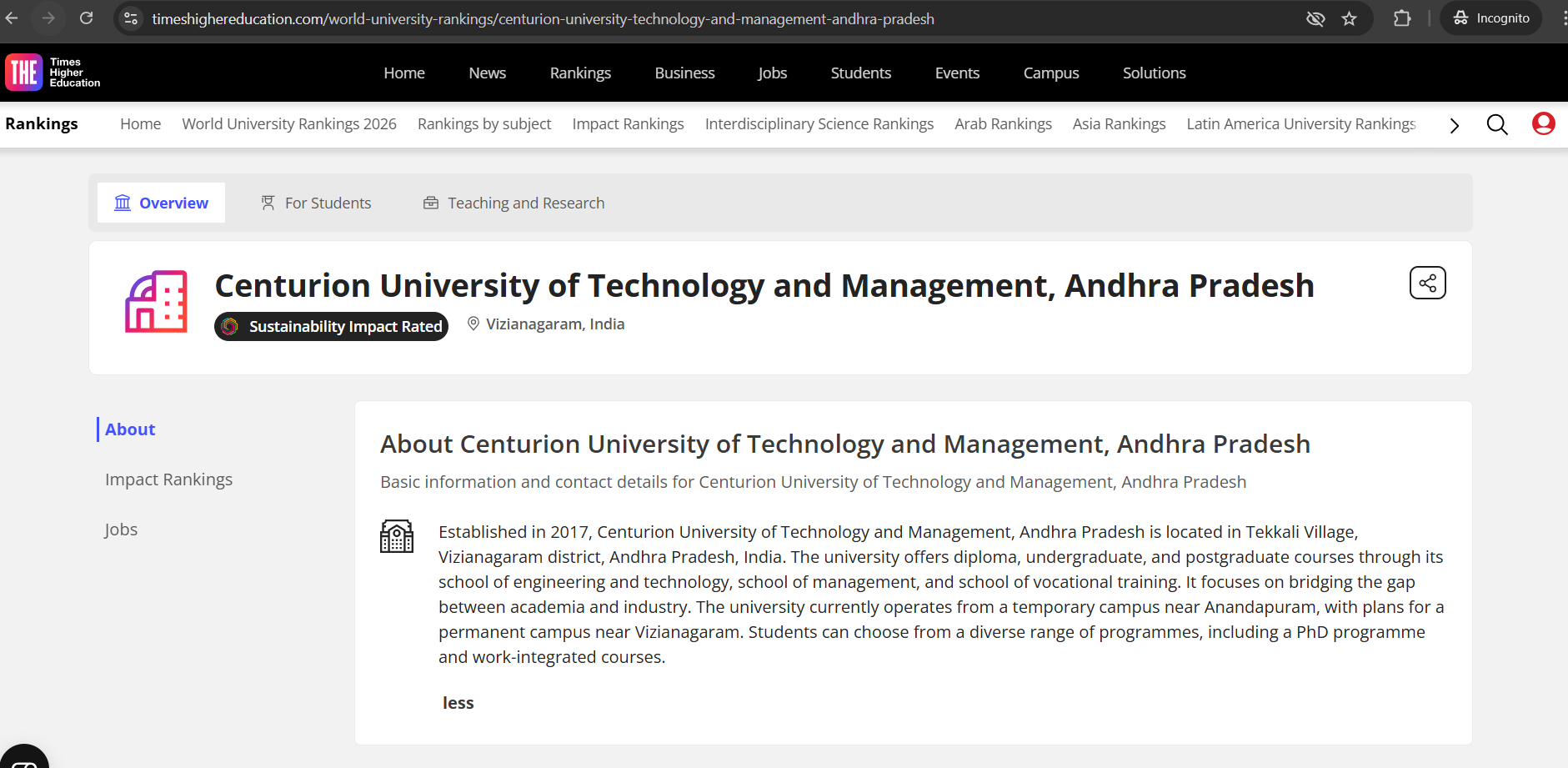
Task: Collapse description with 'less' link
Action: [458, 703]
